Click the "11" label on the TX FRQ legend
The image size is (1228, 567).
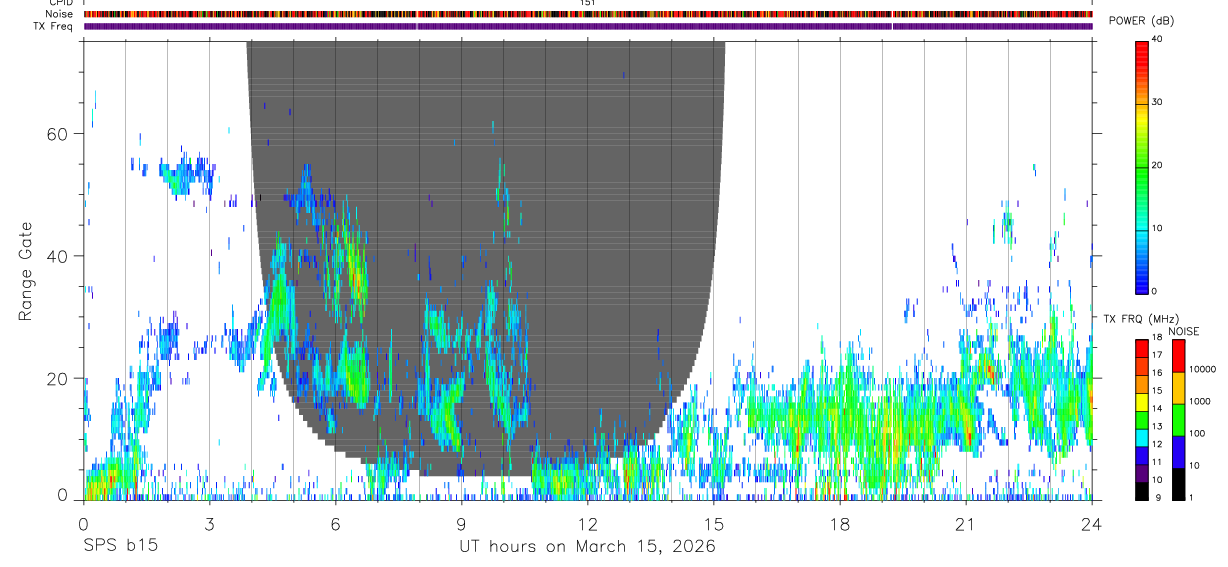click(1157, 462)
